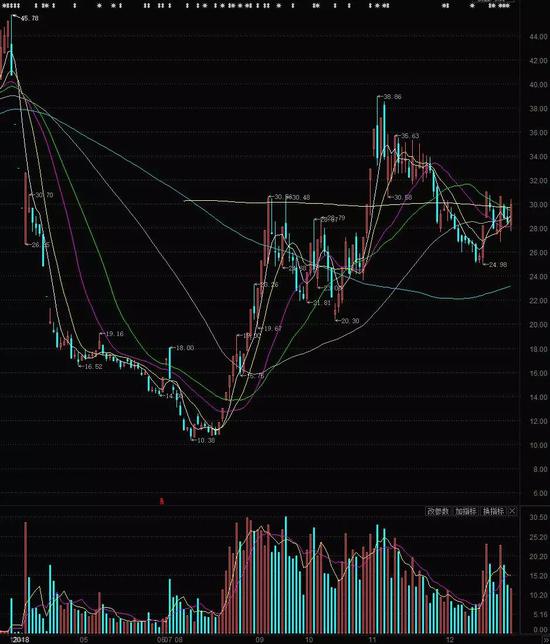Image resolution: width=550 pixels, height=644 pixels.
Task: Click the 44.00 price axis value
Action: click(x=538, y=37)
